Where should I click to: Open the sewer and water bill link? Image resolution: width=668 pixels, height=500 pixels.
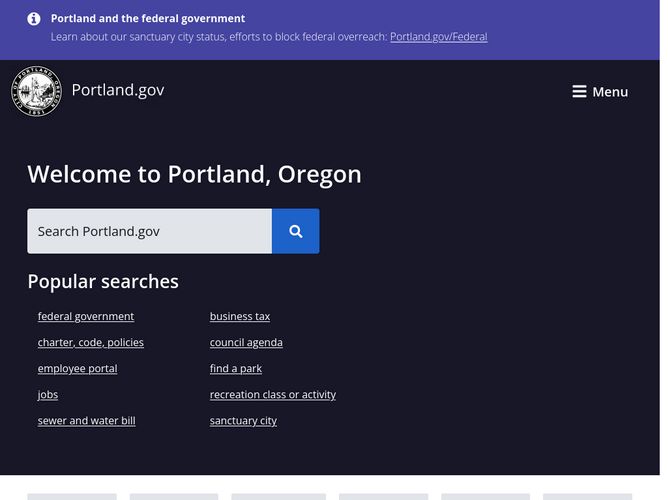(86, 421)
